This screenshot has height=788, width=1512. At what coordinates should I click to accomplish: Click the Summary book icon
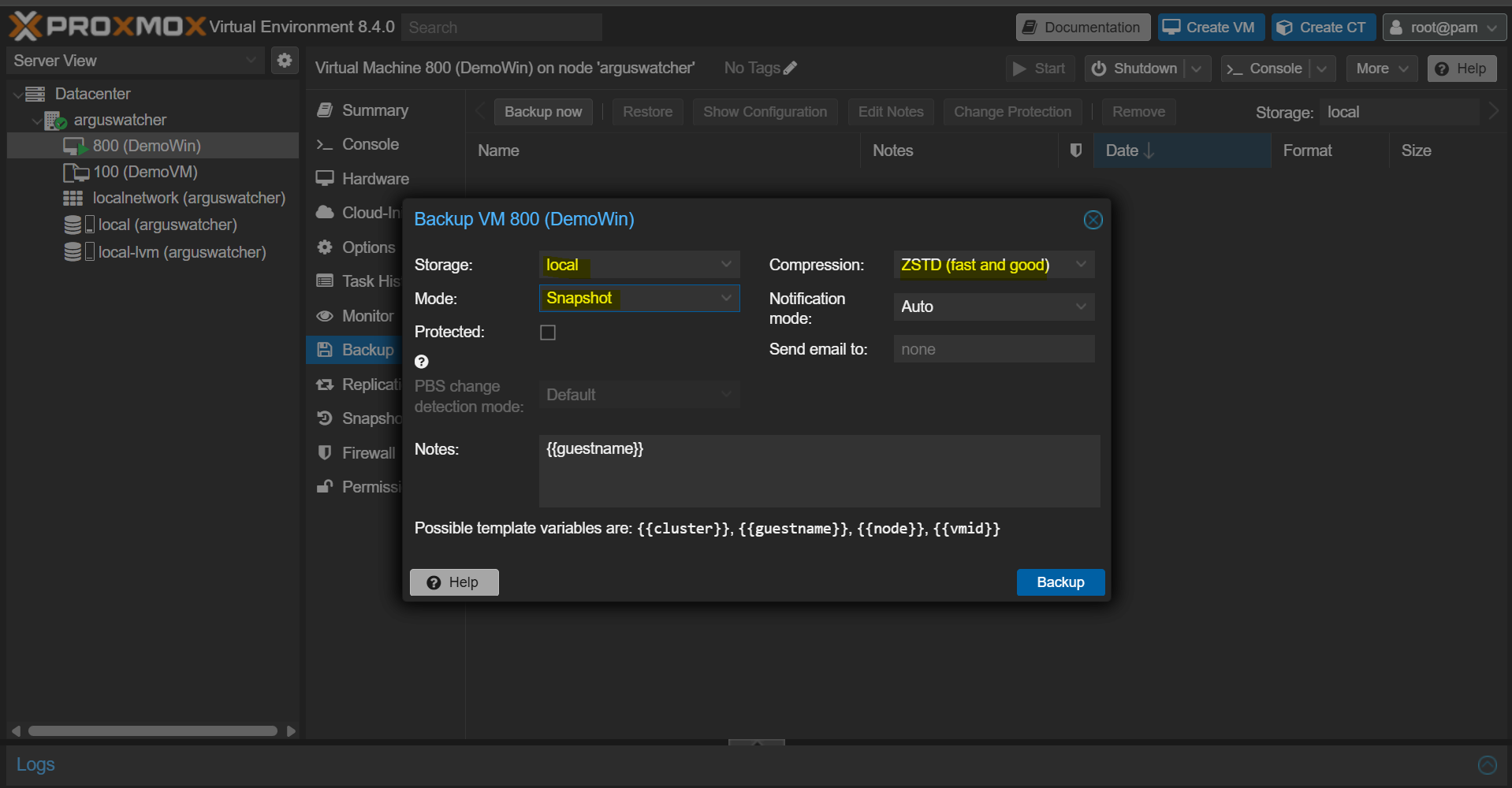pos(325,110)
